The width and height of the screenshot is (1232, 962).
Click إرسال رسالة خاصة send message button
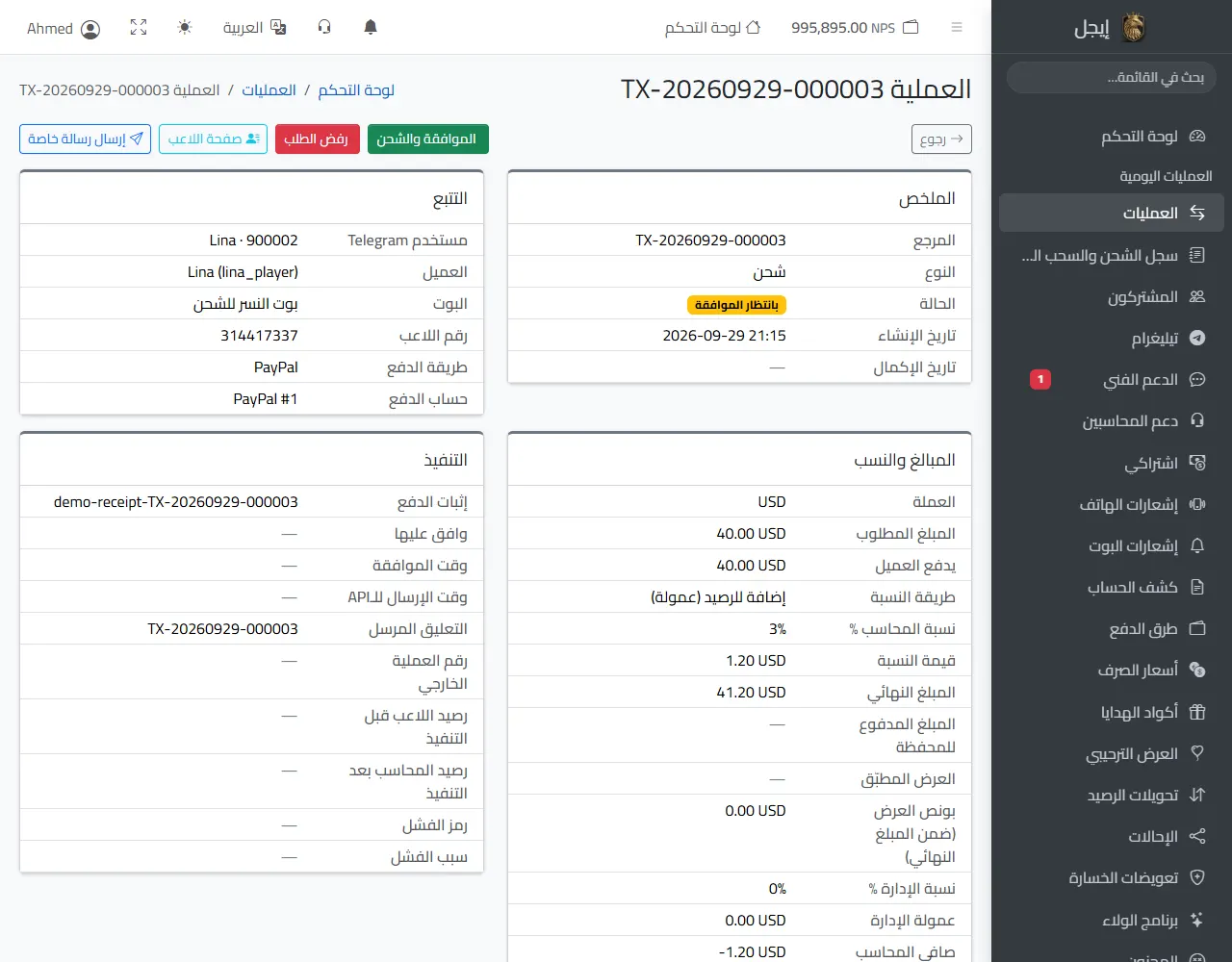tap(85, 139)
